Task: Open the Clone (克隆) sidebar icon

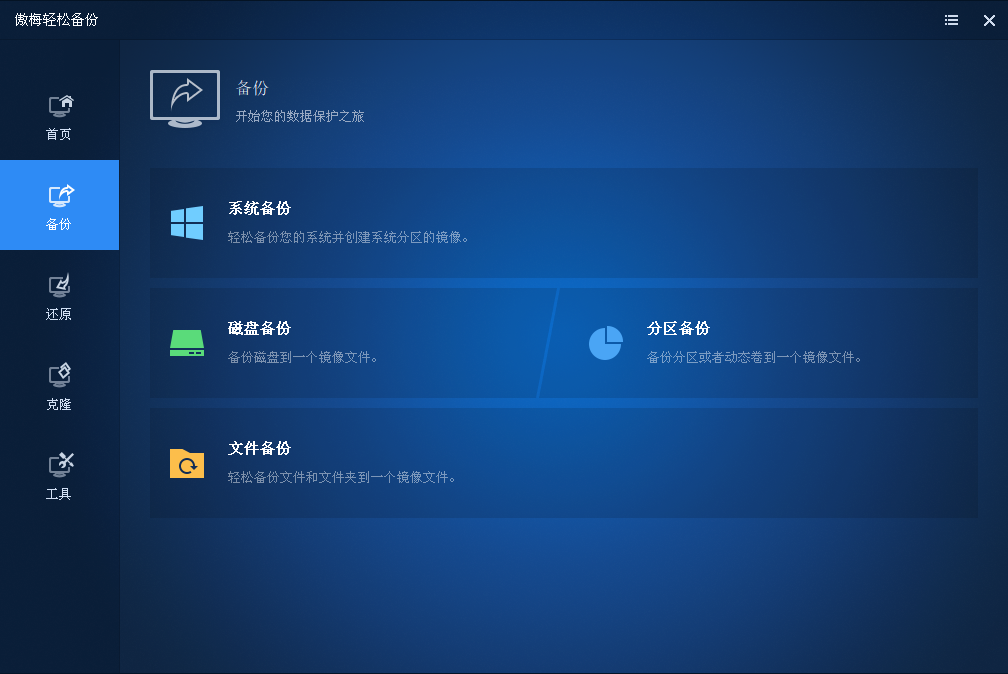Action: click(61, 375)
